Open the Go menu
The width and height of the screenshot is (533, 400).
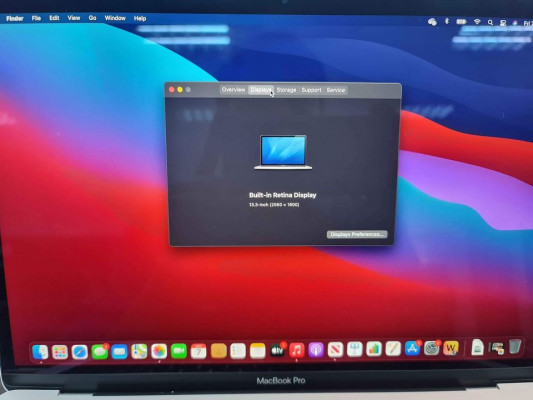coord(92,18)
